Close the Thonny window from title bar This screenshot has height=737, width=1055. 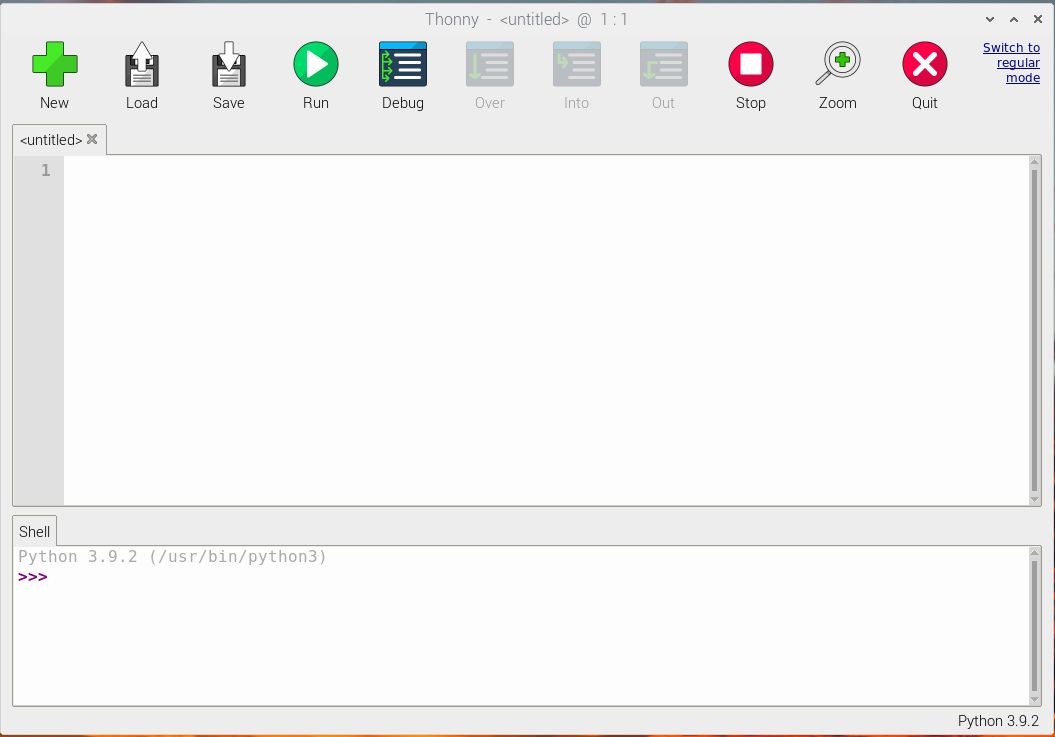click(1038, 20)
